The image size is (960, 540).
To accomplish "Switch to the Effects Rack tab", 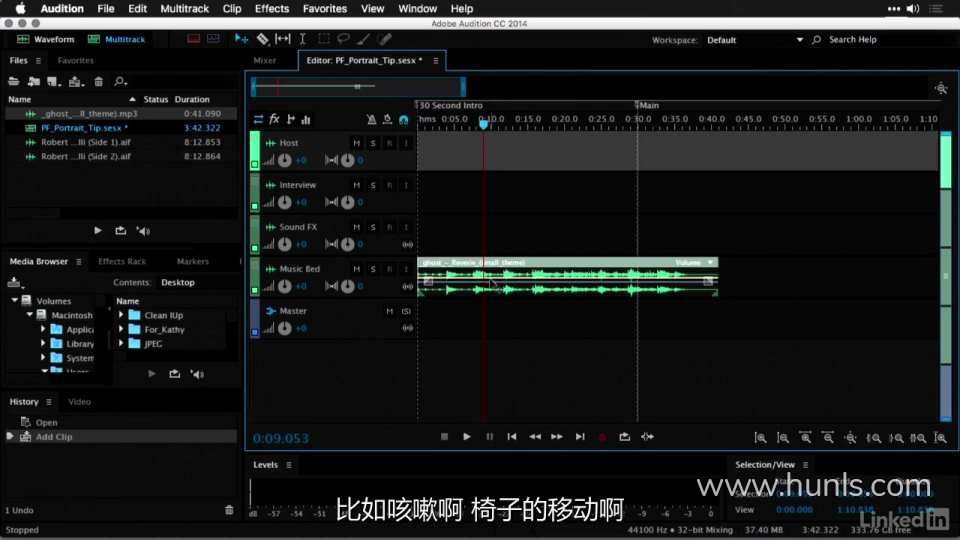I will tap(122, 261).
